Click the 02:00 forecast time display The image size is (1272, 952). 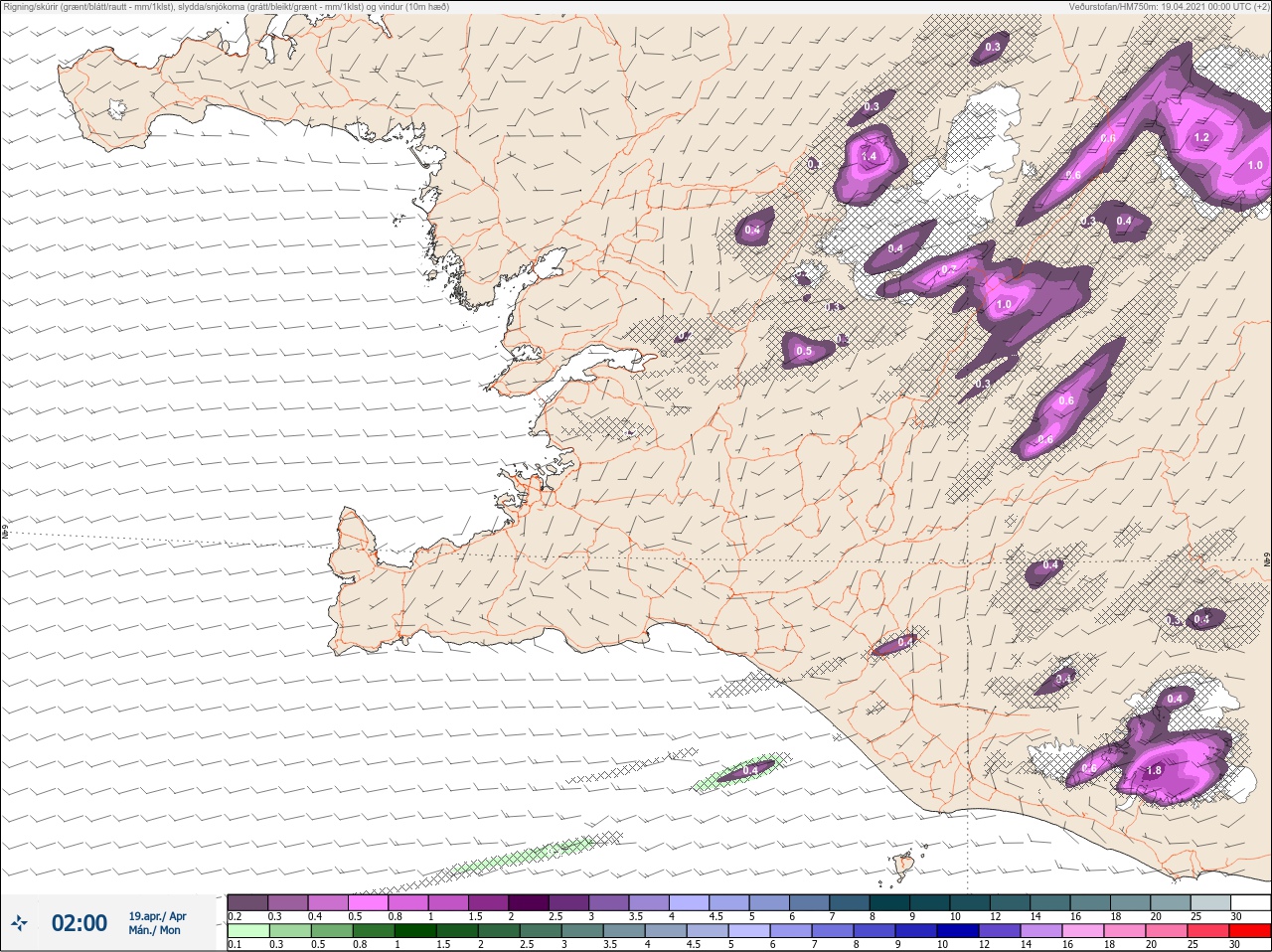(79, 923)
